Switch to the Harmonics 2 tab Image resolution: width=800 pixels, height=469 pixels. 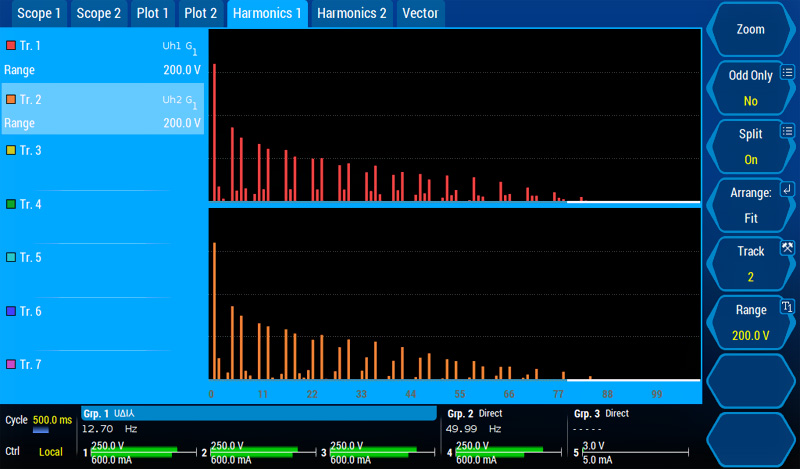pos(351,13)
